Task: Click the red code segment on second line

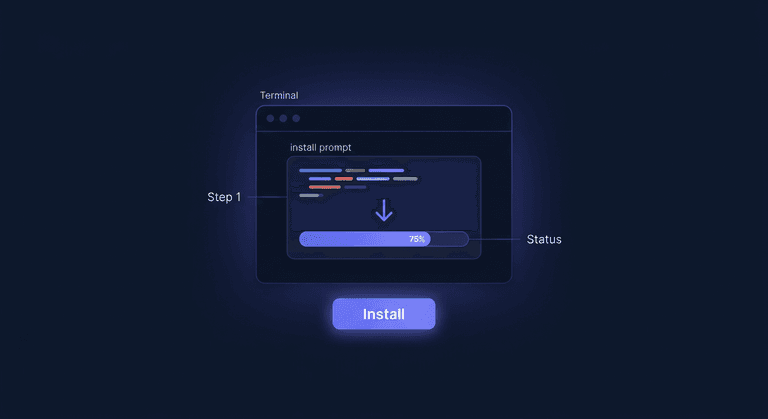Action: (344, 179)
